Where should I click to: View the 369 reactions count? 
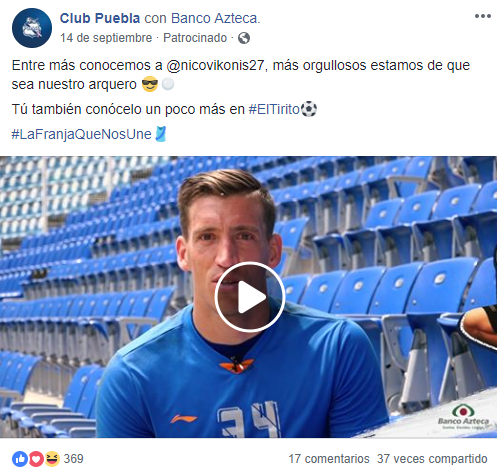pos(73,459)
